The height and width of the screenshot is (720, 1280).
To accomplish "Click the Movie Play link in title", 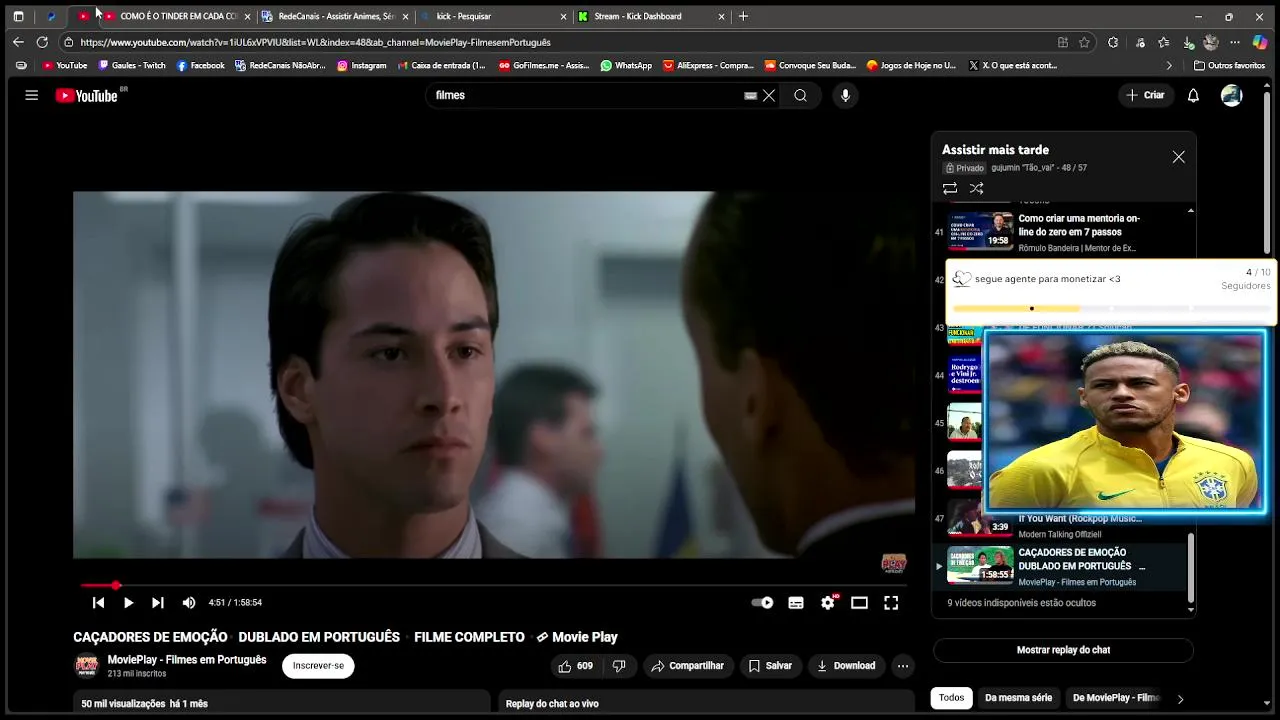I will pyautogui.click(x=577, y=637).
